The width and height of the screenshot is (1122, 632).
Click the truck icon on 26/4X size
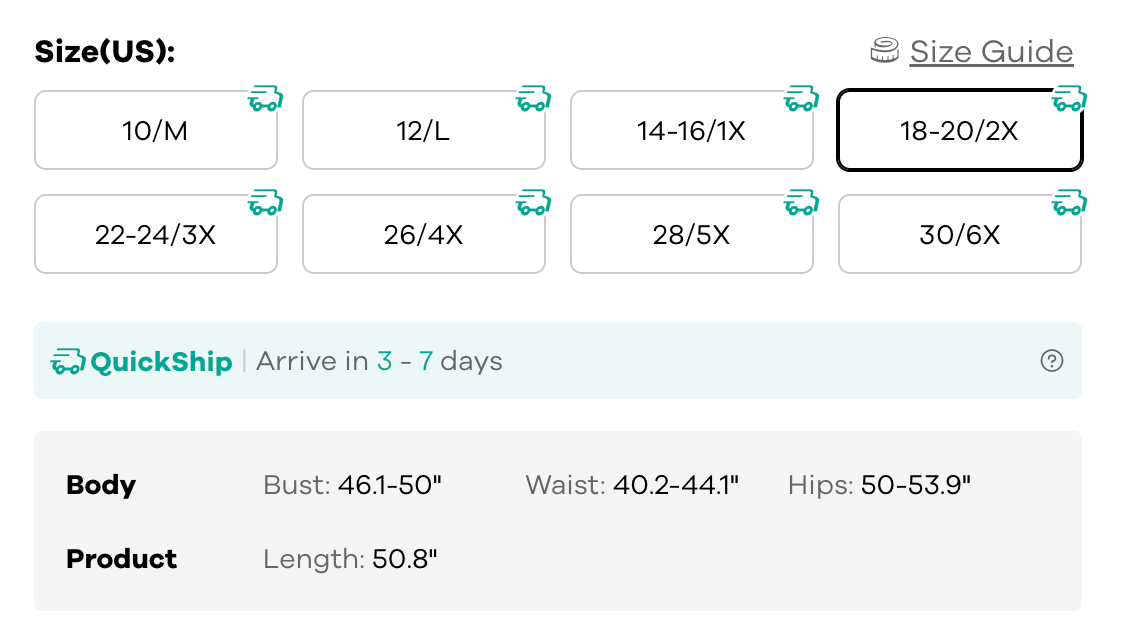click(x=533, y=203)
